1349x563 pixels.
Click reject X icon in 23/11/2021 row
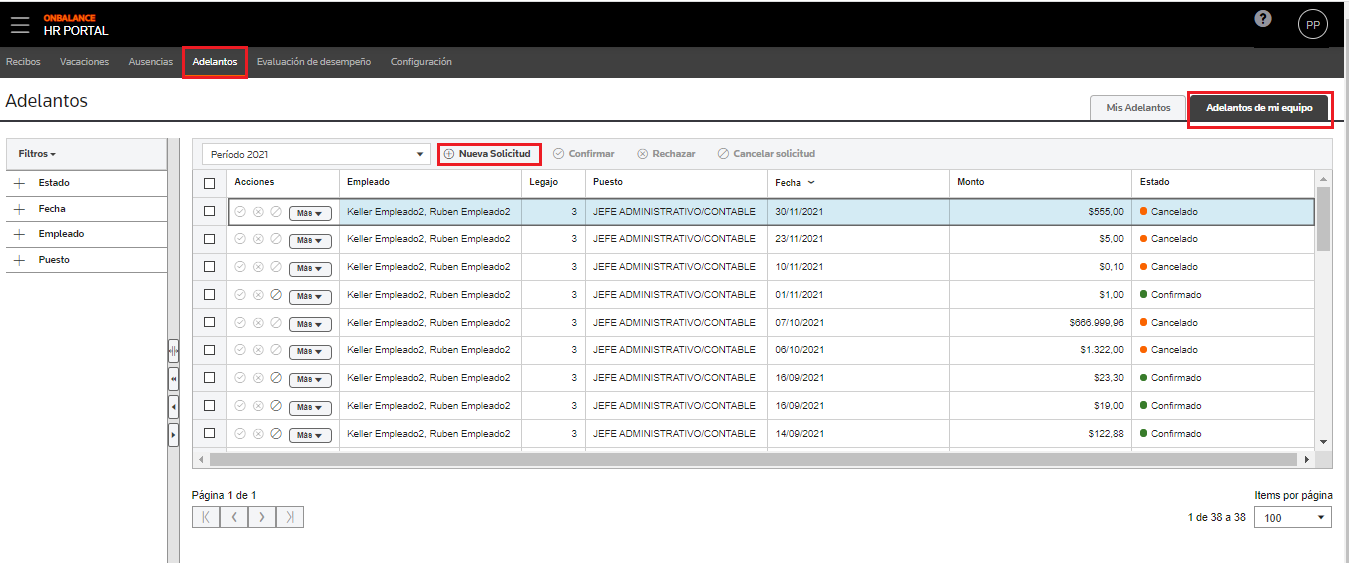click(258, 240)
